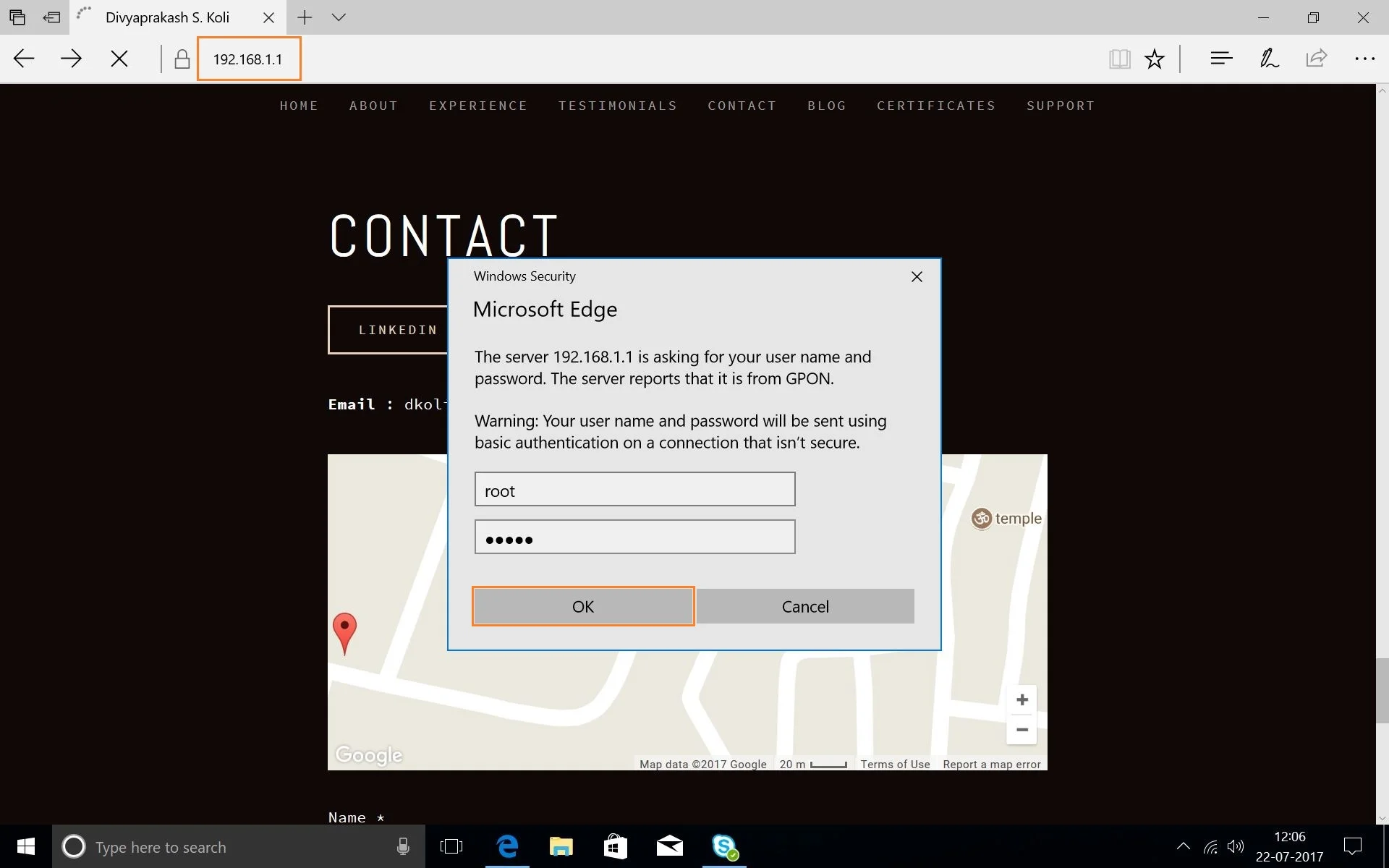Click the lock icon beside address bar
This screenshot has height=868, width=1389.
click(x=182, y=59)
